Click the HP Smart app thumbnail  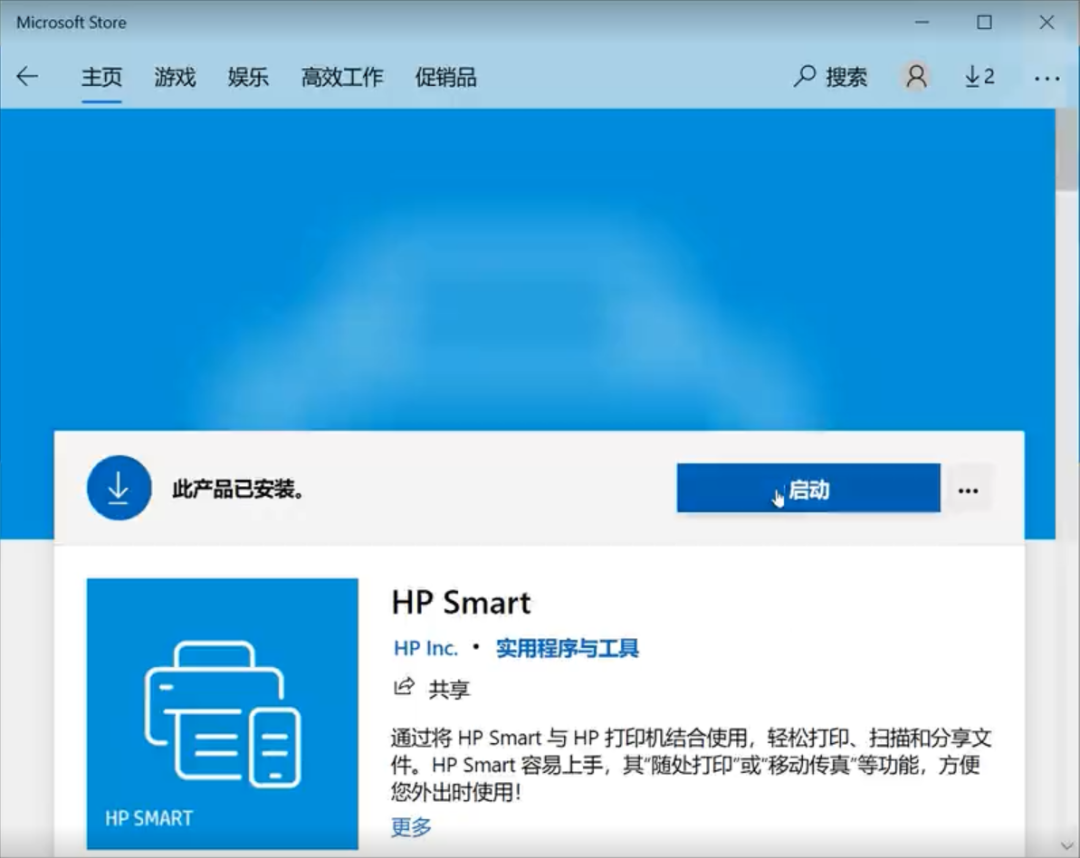(222, 713)
